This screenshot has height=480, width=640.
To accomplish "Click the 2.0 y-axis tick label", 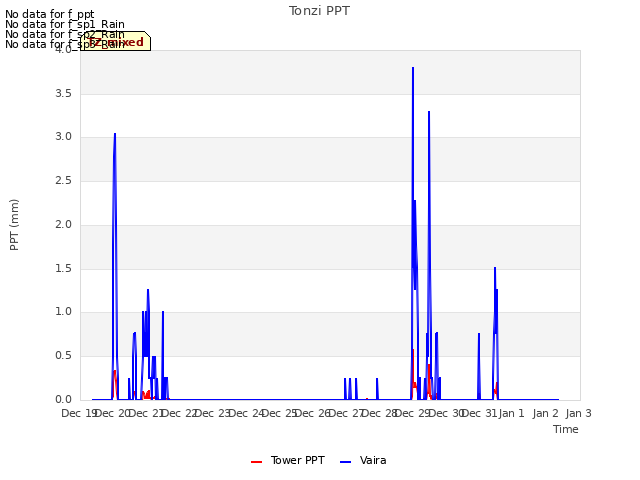I will [63, 224].
